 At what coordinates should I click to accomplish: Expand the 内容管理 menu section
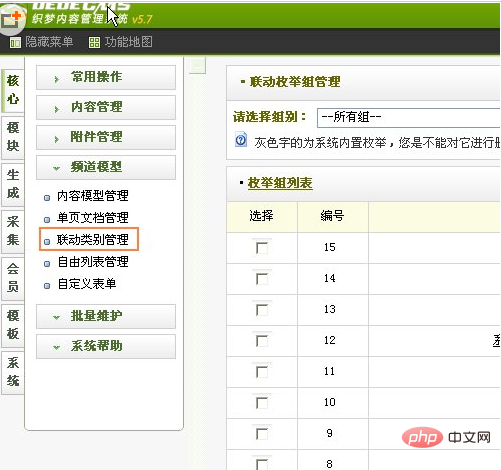point(106,107)
